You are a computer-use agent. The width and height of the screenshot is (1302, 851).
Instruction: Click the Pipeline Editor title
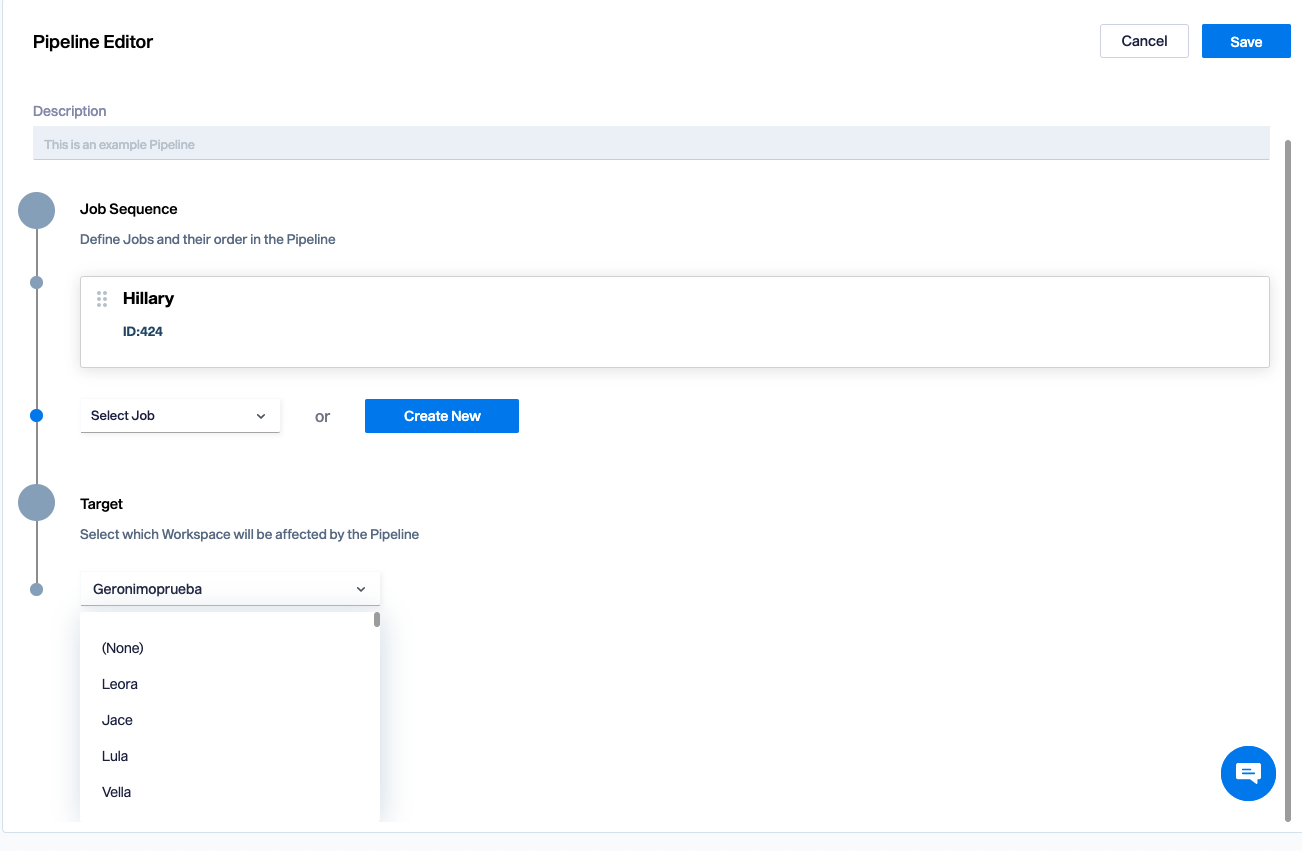point(93,42)
